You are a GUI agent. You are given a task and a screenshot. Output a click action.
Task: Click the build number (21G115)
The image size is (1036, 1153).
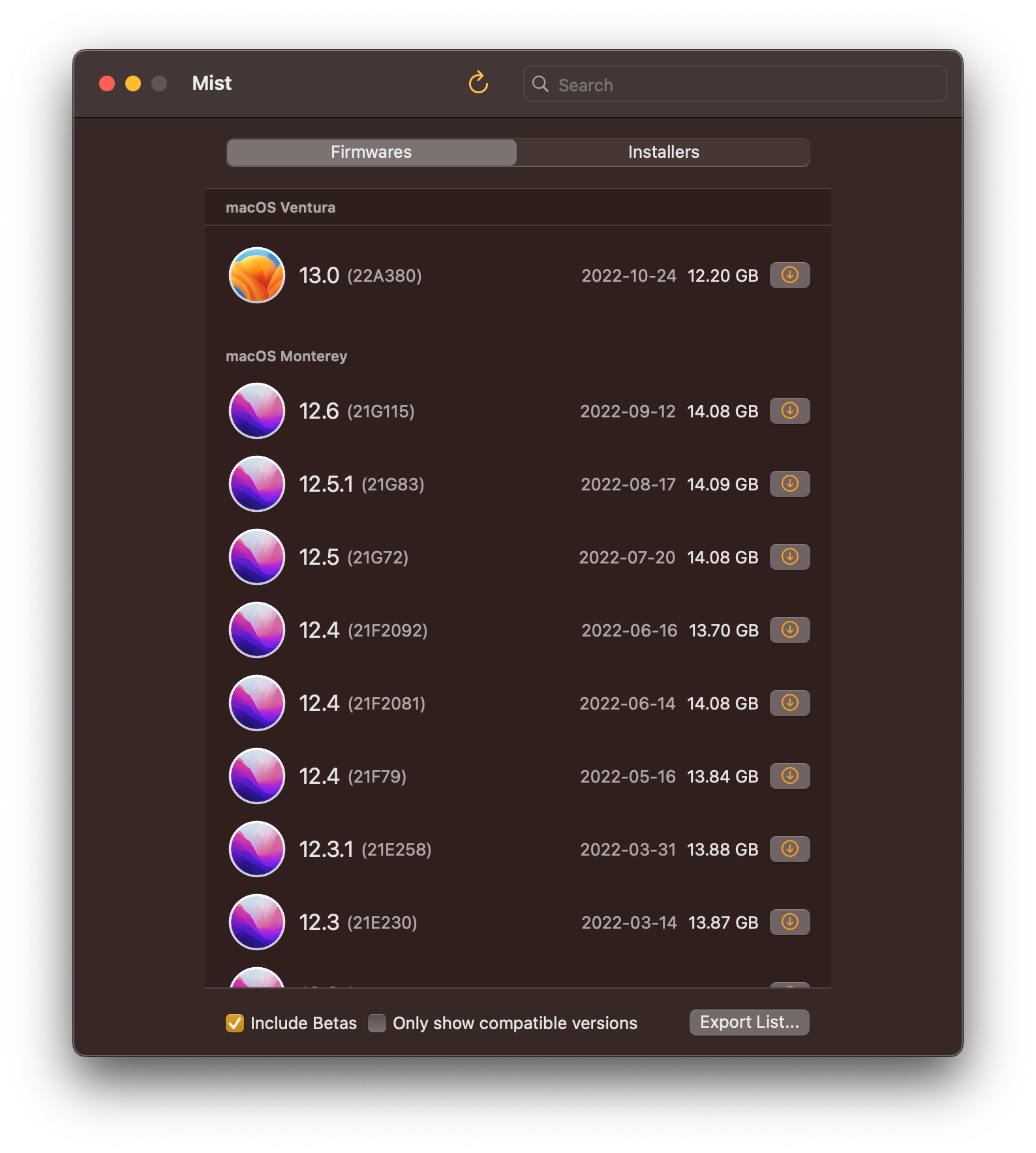click(381, 412)
